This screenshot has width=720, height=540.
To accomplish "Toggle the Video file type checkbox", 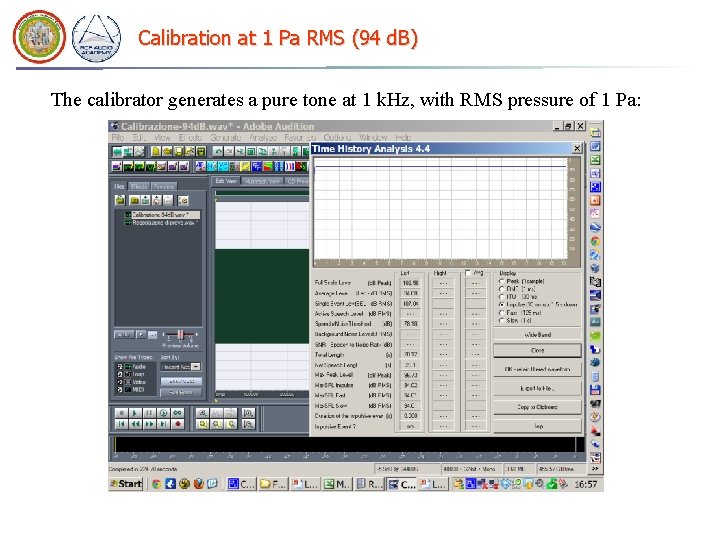I will [120, 382].
